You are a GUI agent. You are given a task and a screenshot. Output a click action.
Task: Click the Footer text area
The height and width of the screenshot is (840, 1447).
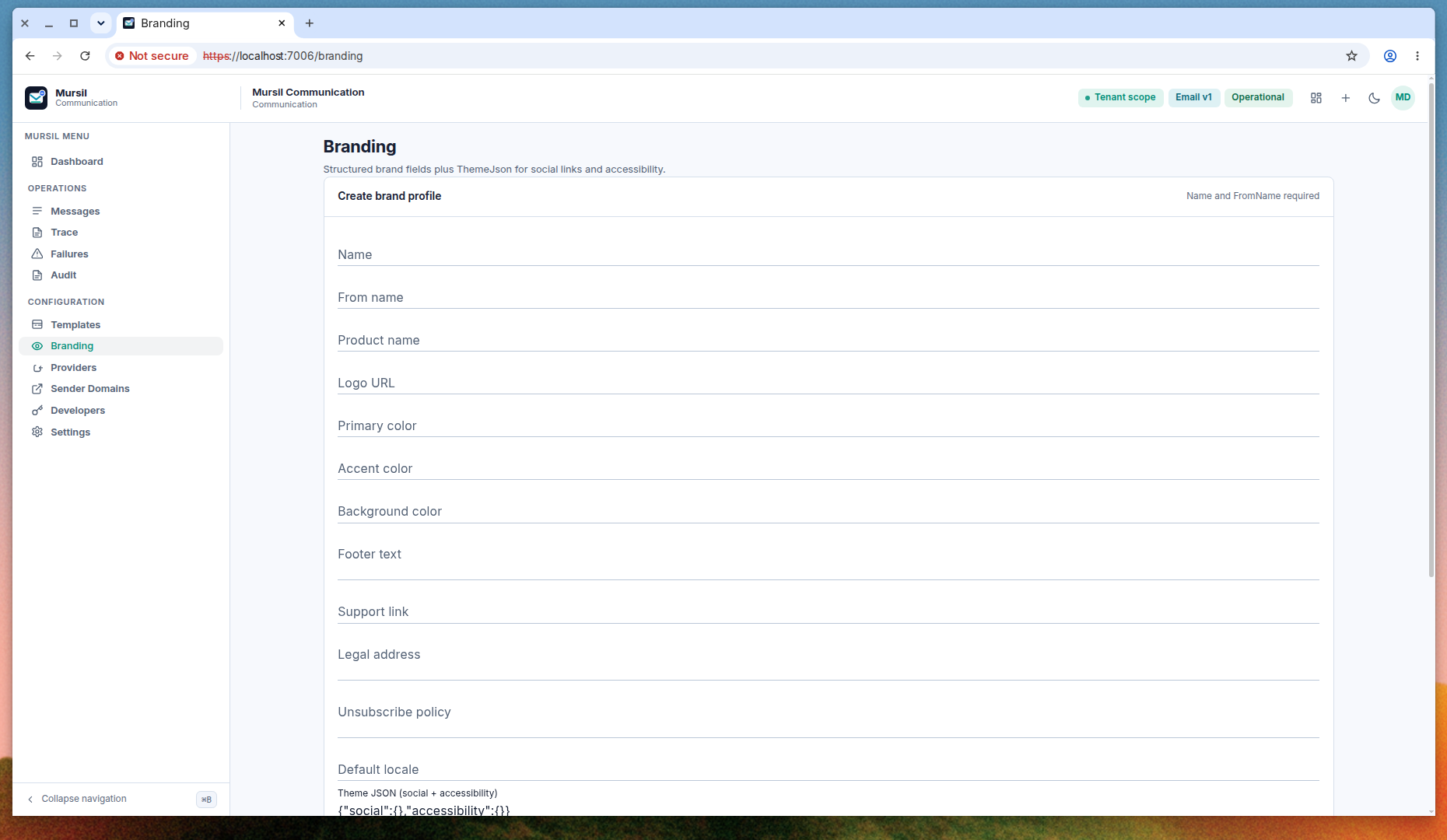(x=829, y=561)
